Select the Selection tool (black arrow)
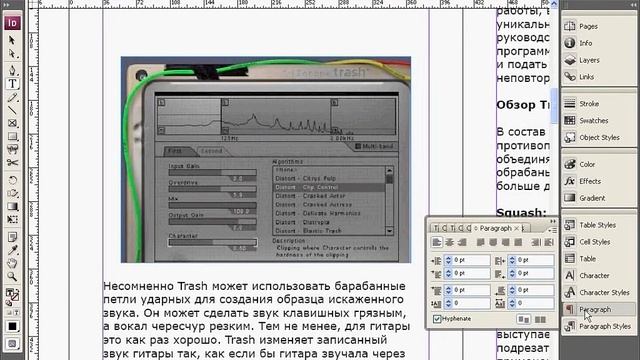 [x=12, y=40]
